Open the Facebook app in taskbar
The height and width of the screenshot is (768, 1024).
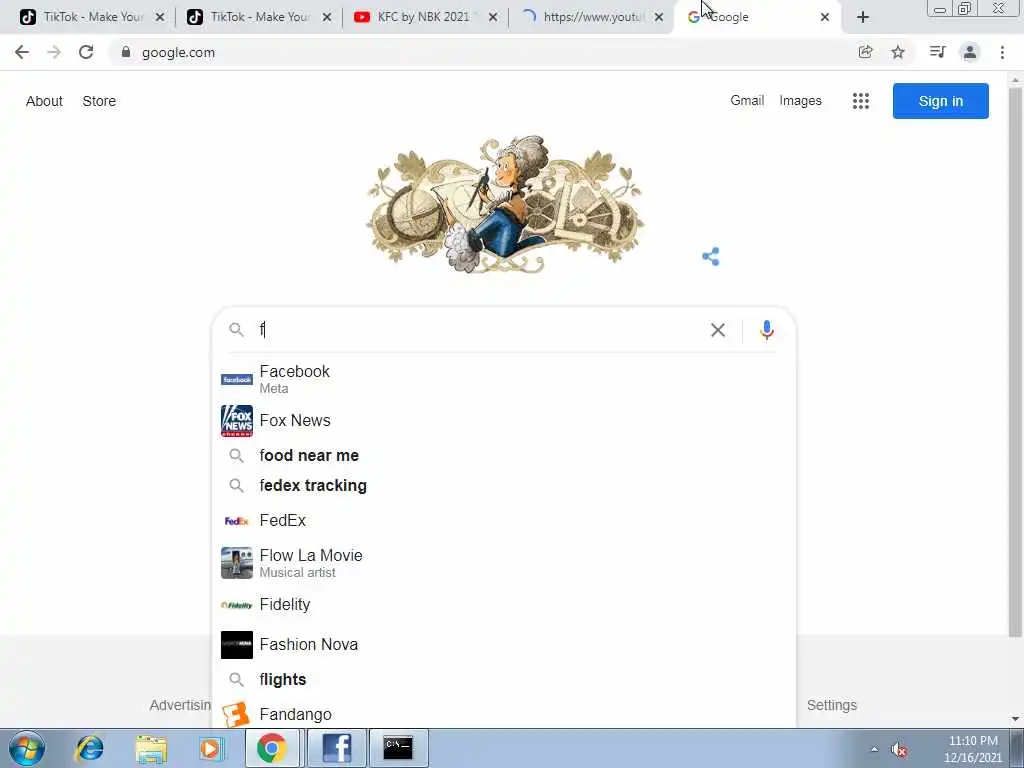337,748
